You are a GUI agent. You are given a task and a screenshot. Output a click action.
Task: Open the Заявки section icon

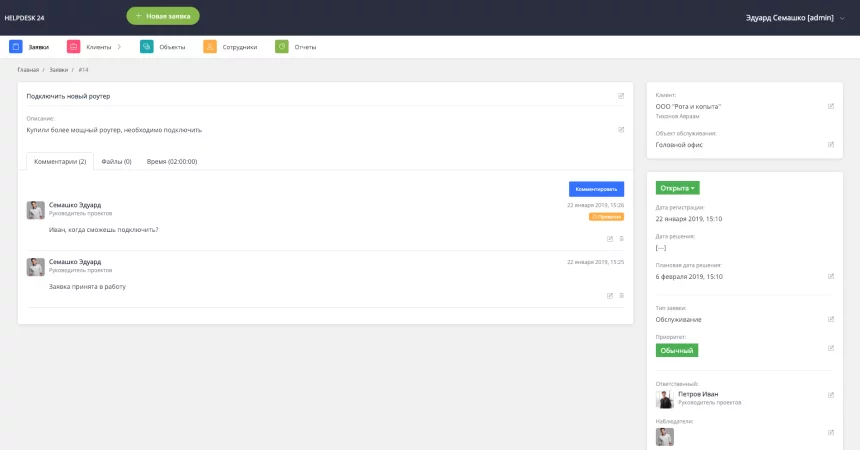pyautogui.click(x=16, y=46)
